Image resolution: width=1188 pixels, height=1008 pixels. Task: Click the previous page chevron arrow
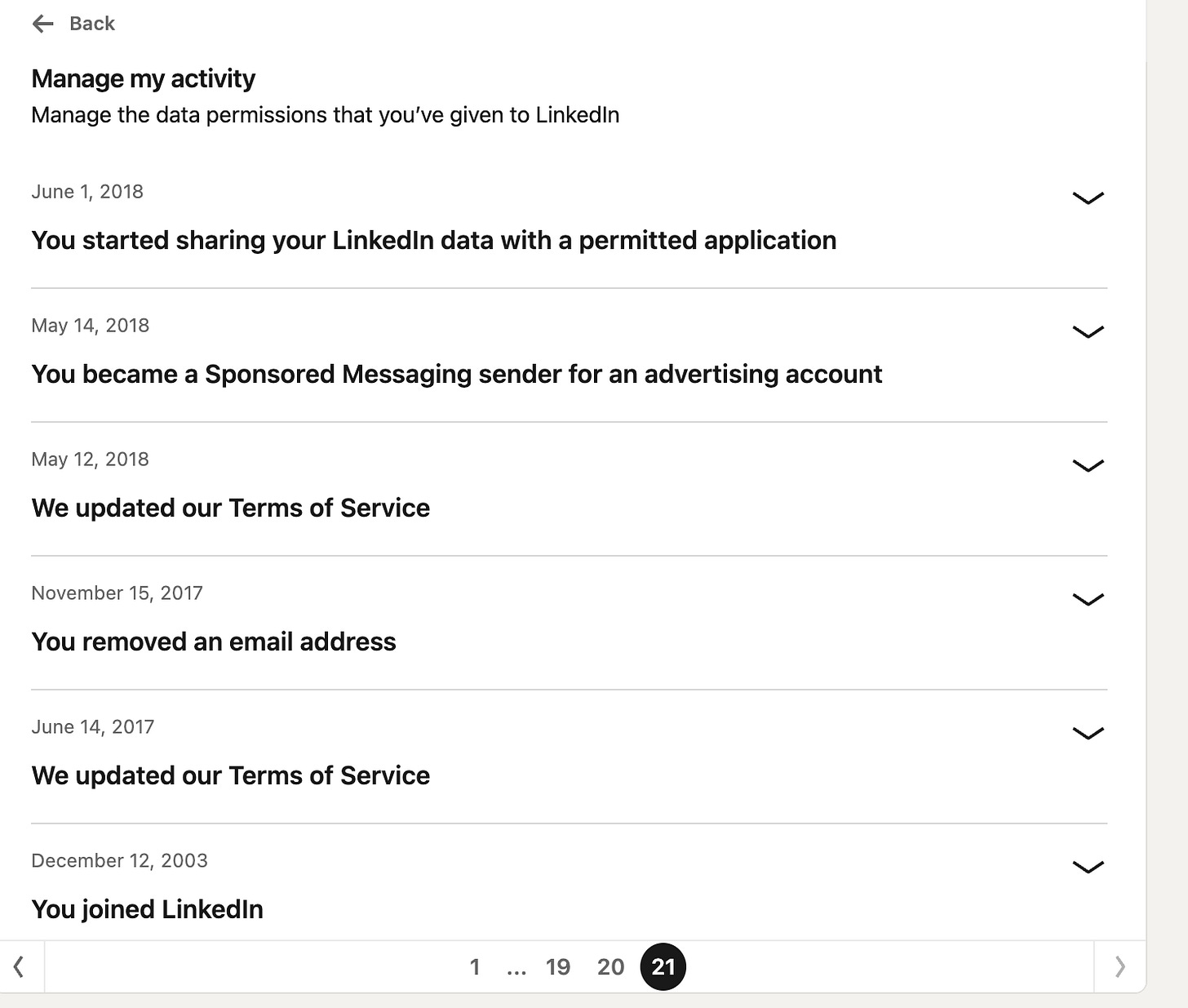pos(19,967)
